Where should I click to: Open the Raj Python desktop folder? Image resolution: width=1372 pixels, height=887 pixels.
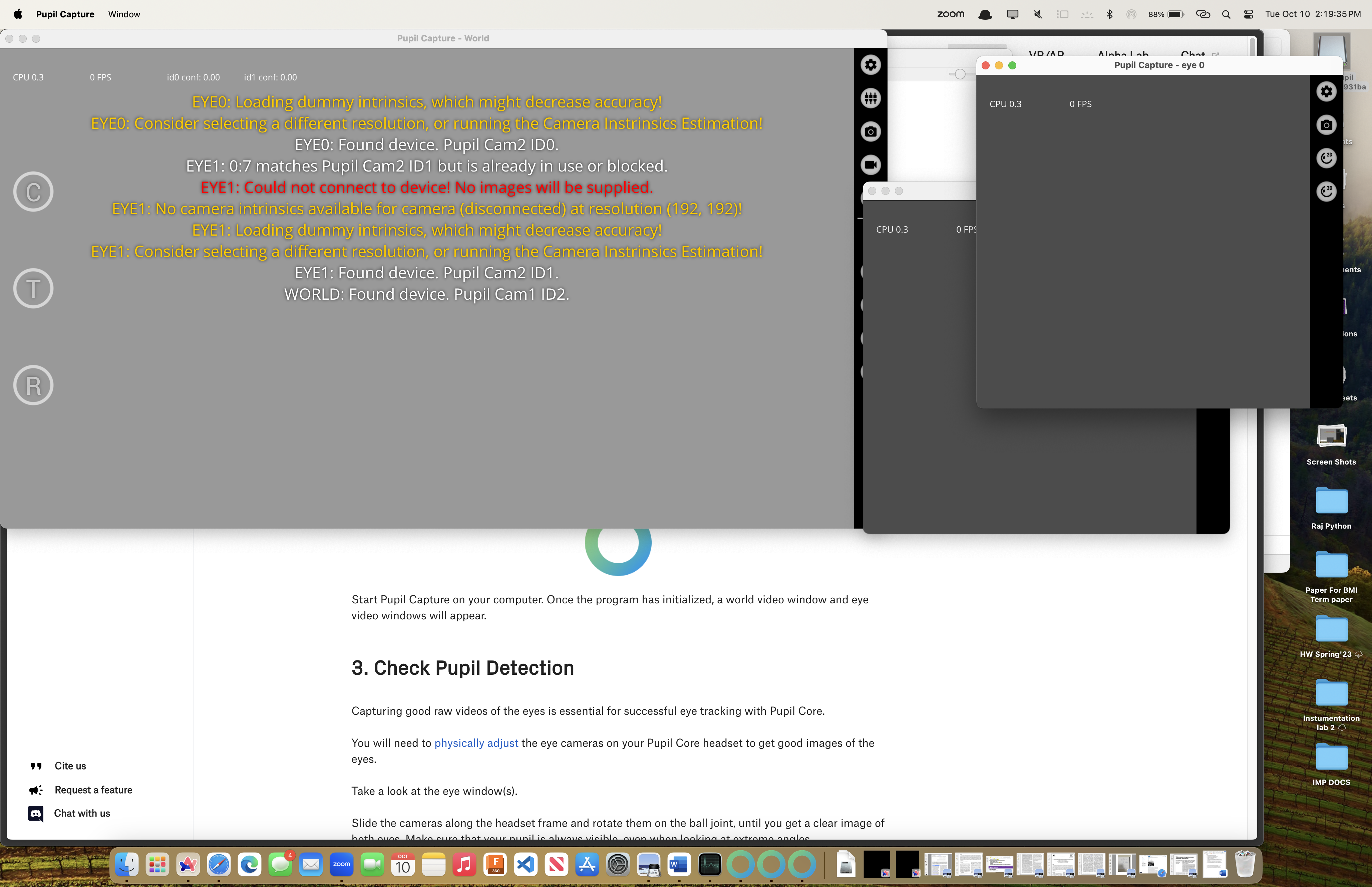1331,508
